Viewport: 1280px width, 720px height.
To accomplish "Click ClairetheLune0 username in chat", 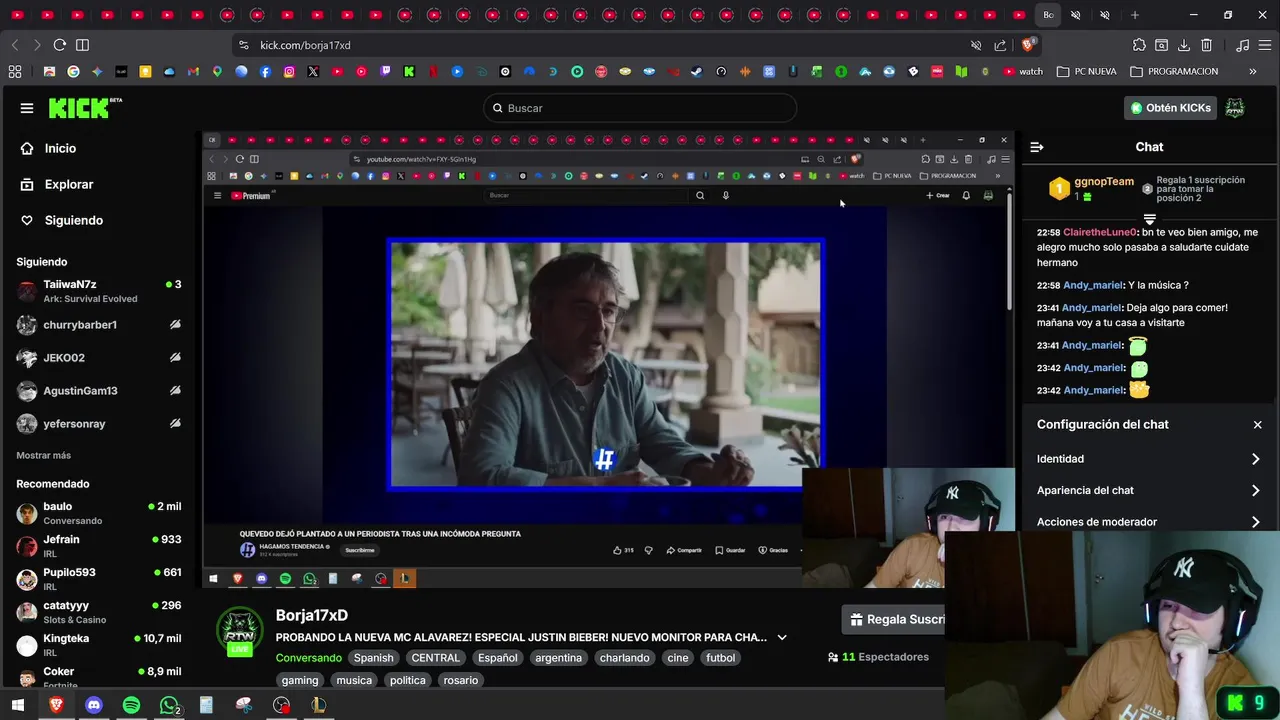I will [x=1100, y=232].
